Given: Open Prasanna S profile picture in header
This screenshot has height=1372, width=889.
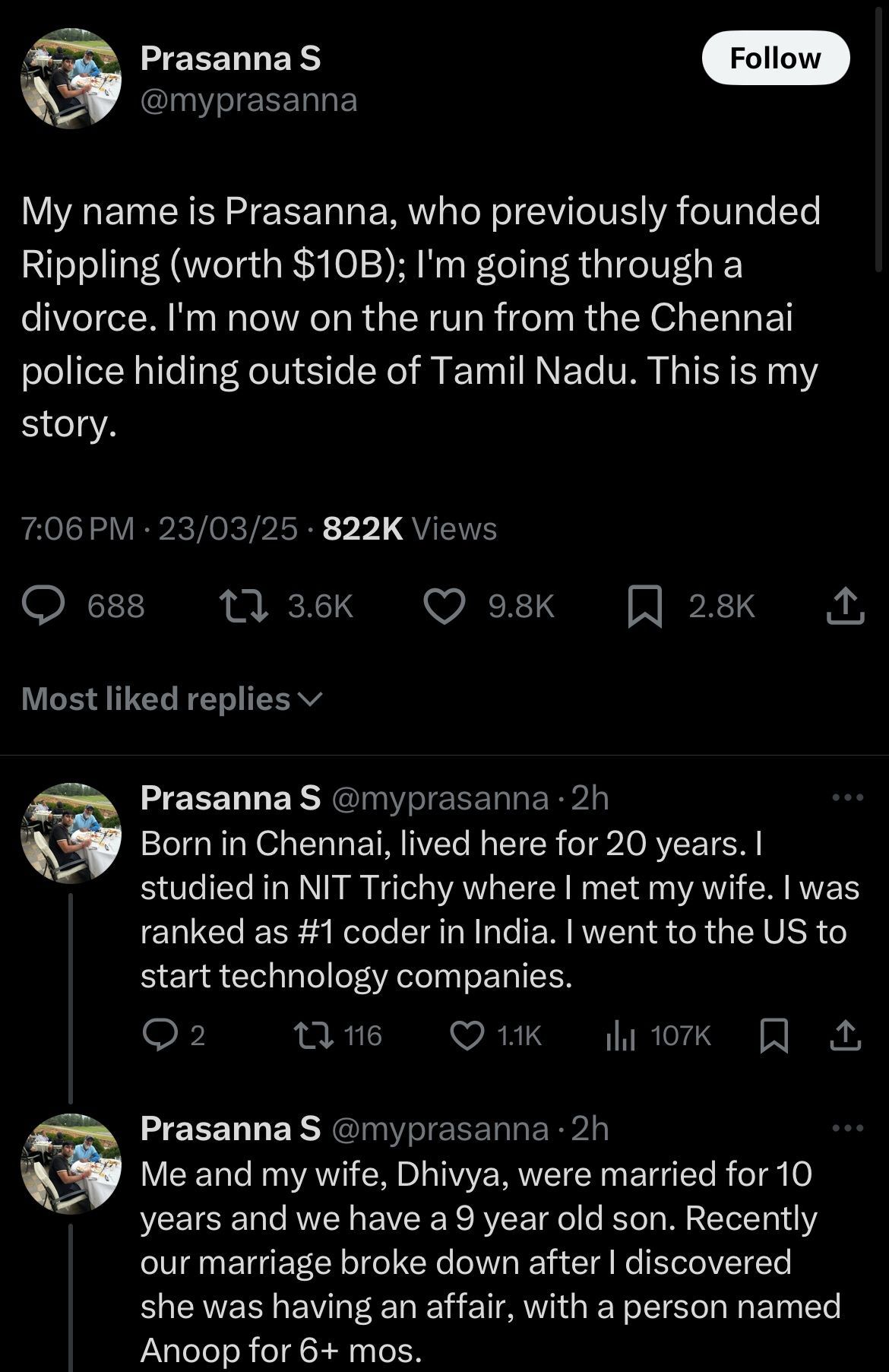Looking at the screenshot, I should click(x=71, y=78).
